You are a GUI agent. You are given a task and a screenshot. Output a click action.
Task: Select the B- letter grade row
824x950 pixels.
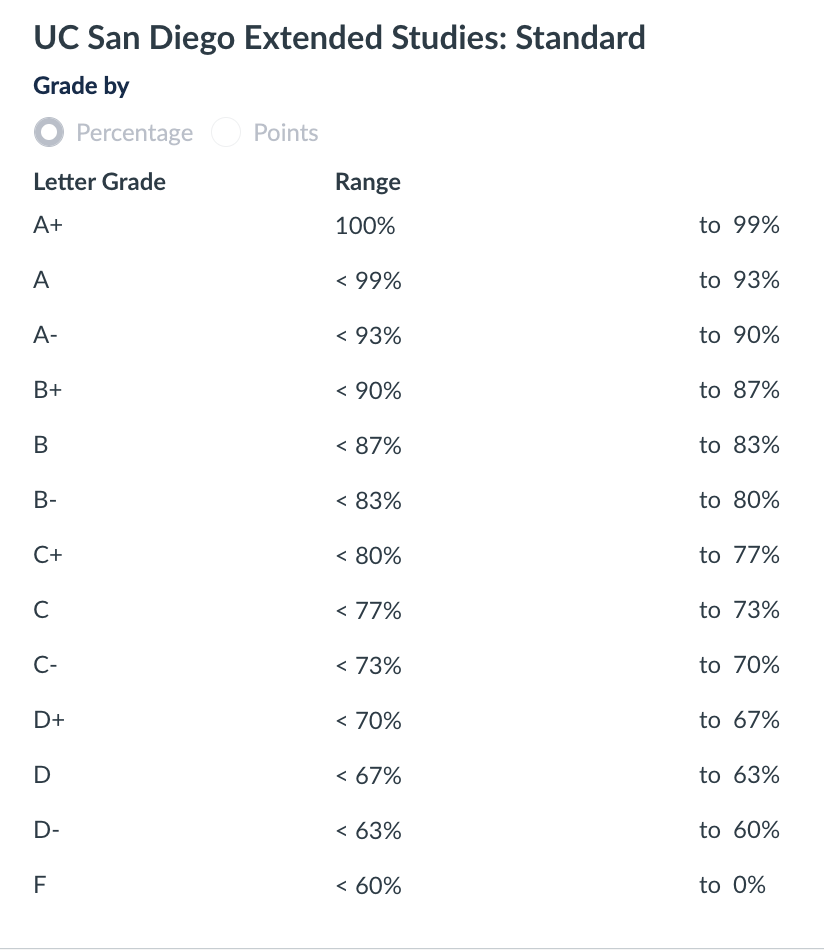click(x=44, y=500)
